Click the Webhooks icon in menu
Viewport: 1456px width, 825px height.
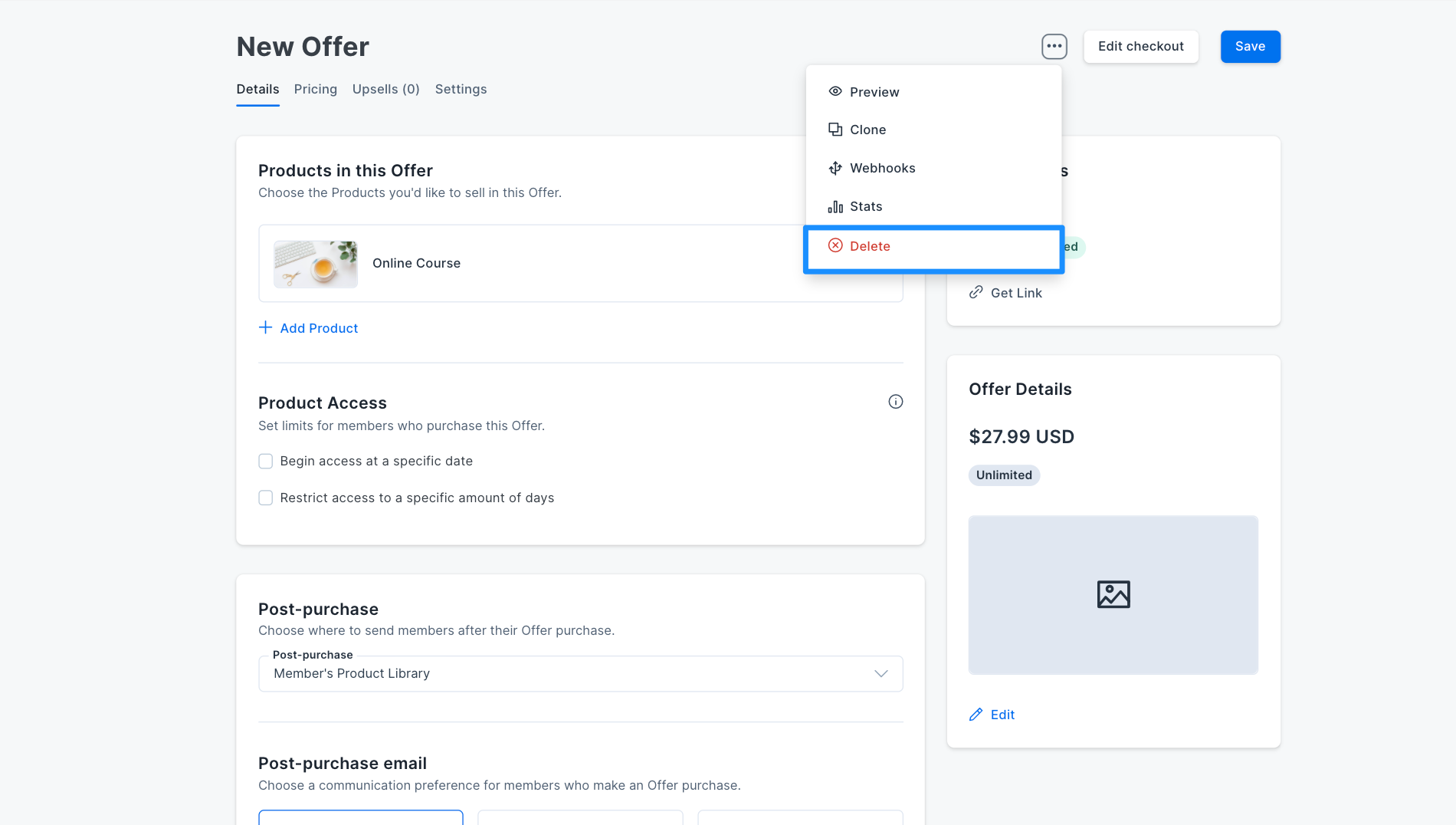point(835,168)
